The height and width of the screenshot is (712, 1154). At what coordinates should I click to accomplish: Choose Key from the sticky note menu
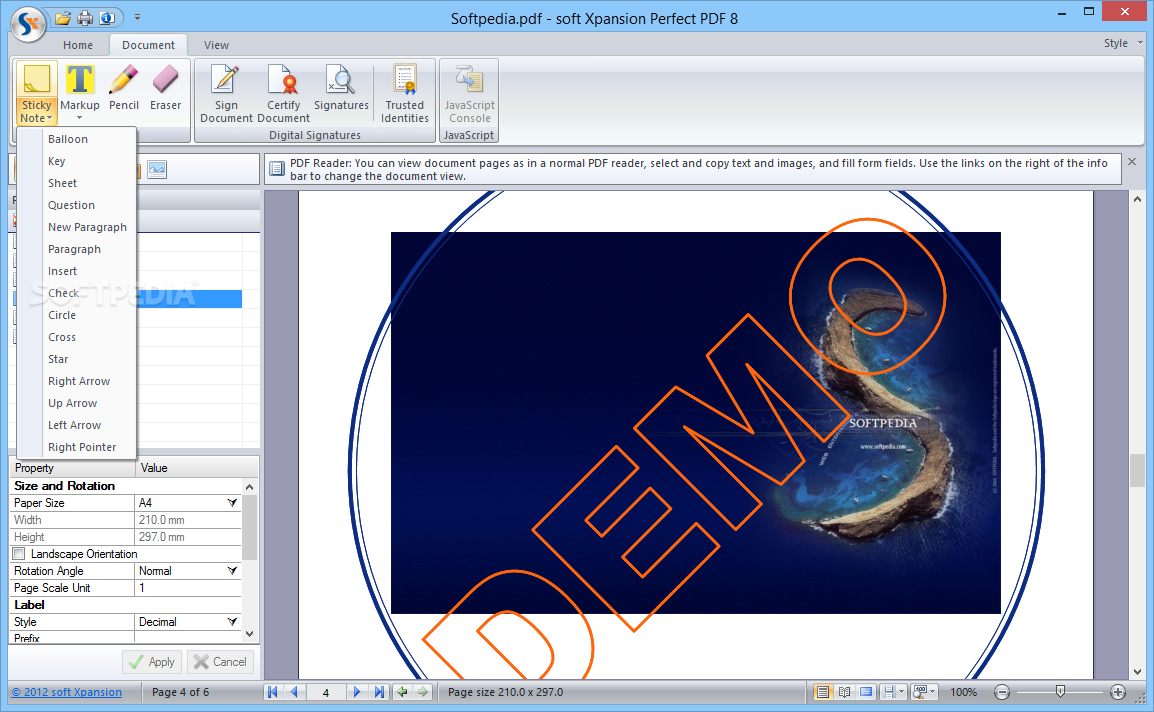[x=77, y=161]
